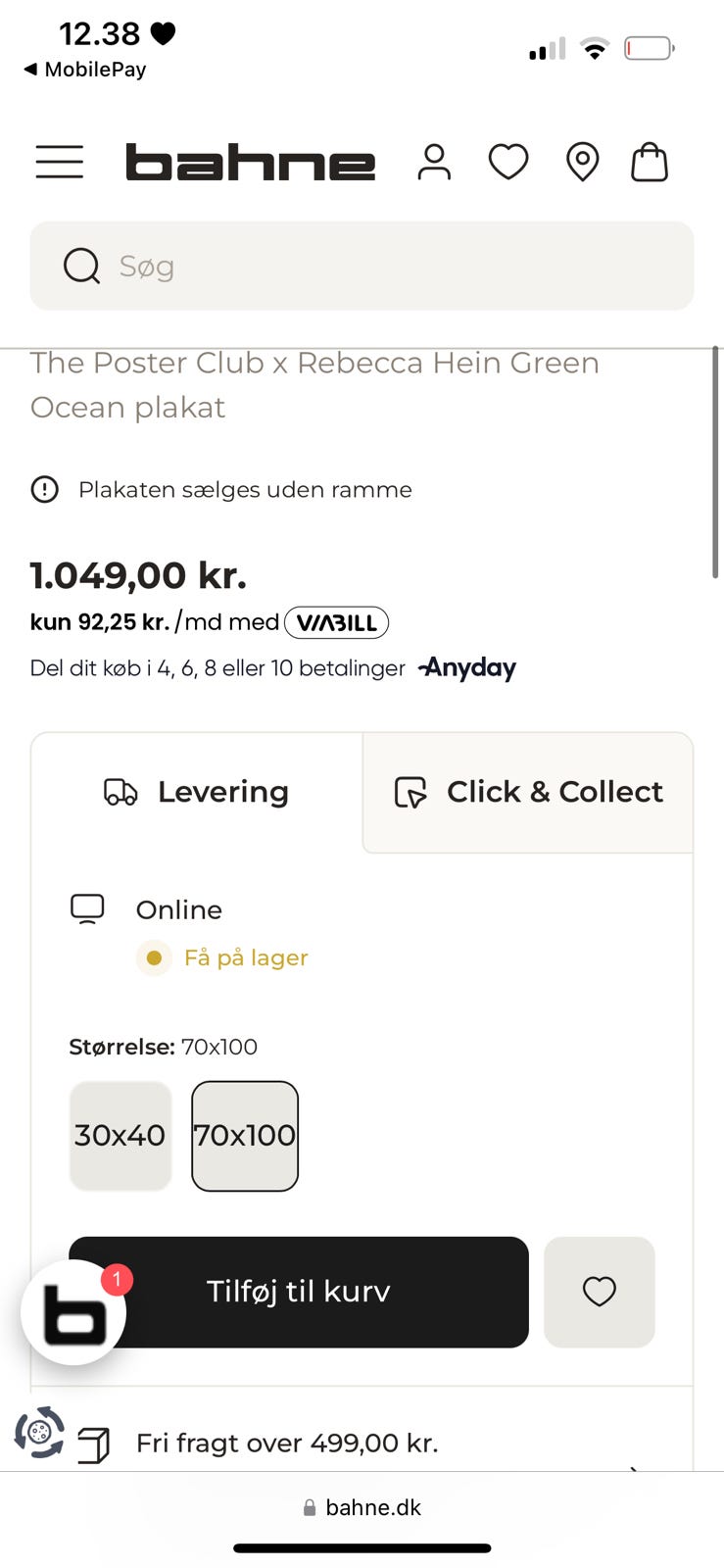Add product to wishlist heart button
This screenshot has height=1568, width=724.
(x=599, y=1292)
